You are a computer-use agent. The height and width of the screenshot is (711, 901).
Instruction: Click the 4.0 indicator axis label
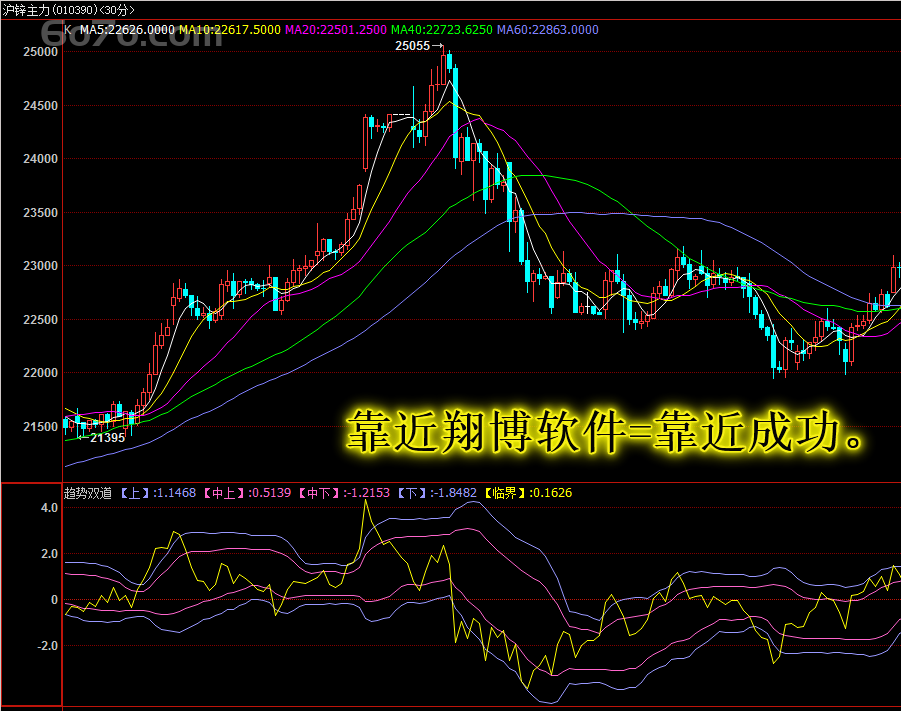49,508
